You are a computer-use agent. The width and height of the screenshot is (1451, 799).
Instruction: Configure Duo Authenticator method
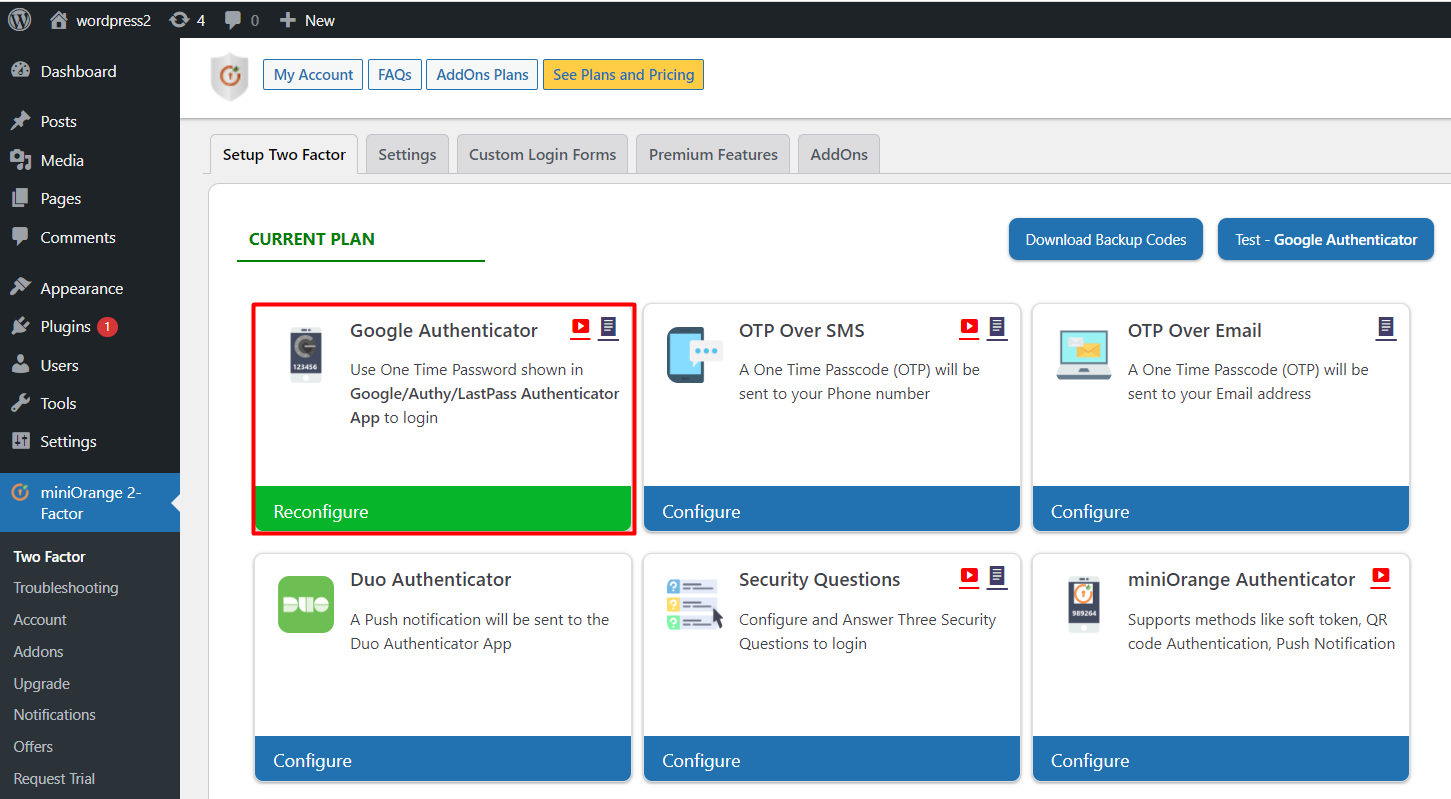point(443,759)
